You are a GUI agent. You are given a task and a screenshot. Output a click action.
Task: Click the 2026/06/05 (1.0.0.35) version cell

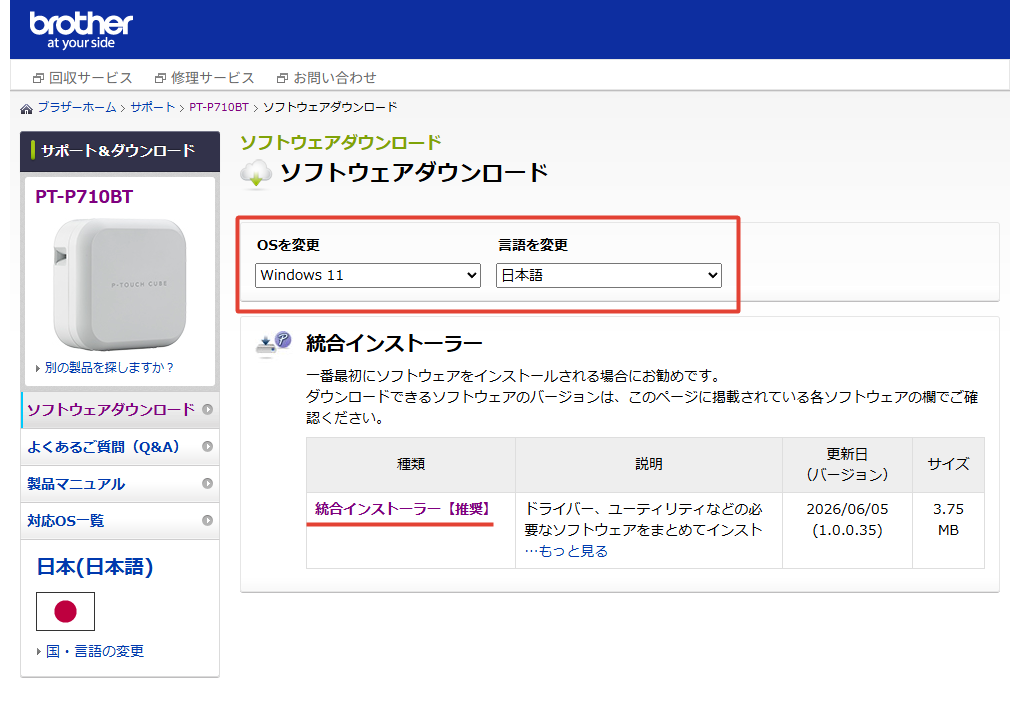(847, 531)
